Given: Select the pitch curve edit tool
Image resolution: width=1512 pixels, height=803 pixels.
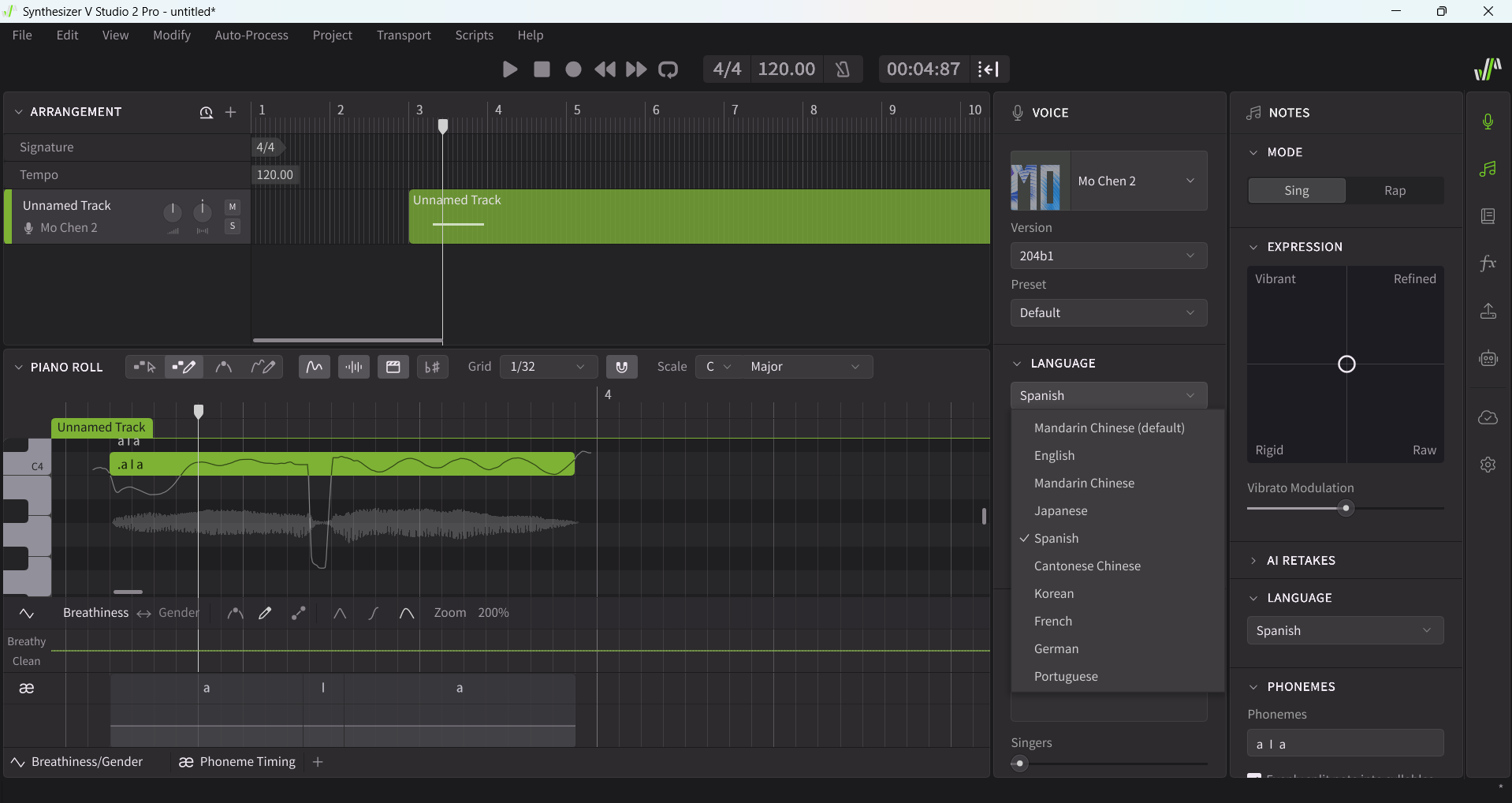Looking at the screenshot, I should (x=224, y=367).
